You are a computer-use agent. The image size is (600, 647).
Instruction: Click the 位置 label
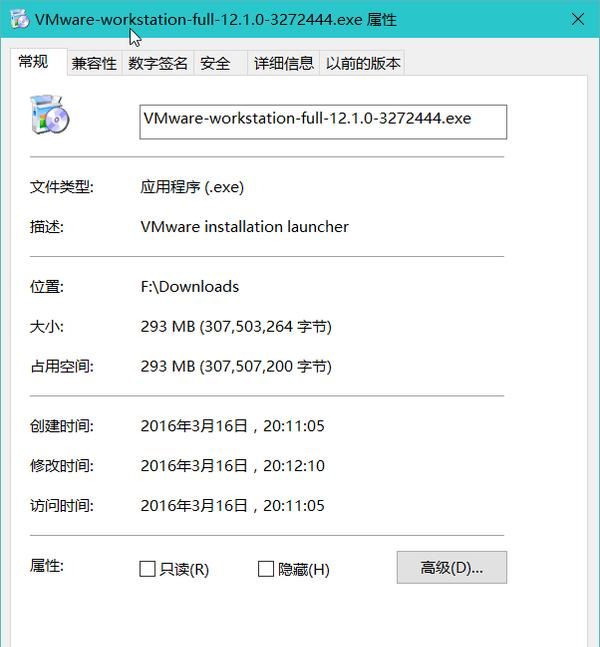(x=47, y=287)
